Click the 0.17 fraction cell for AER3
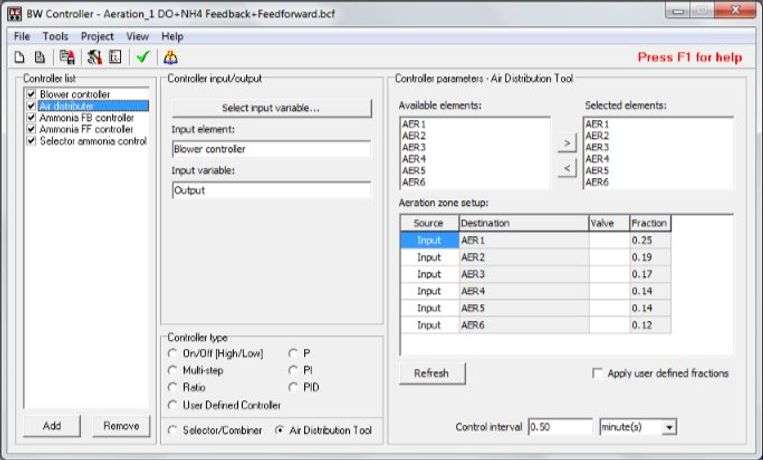The image size is (763, 460). 650,274
